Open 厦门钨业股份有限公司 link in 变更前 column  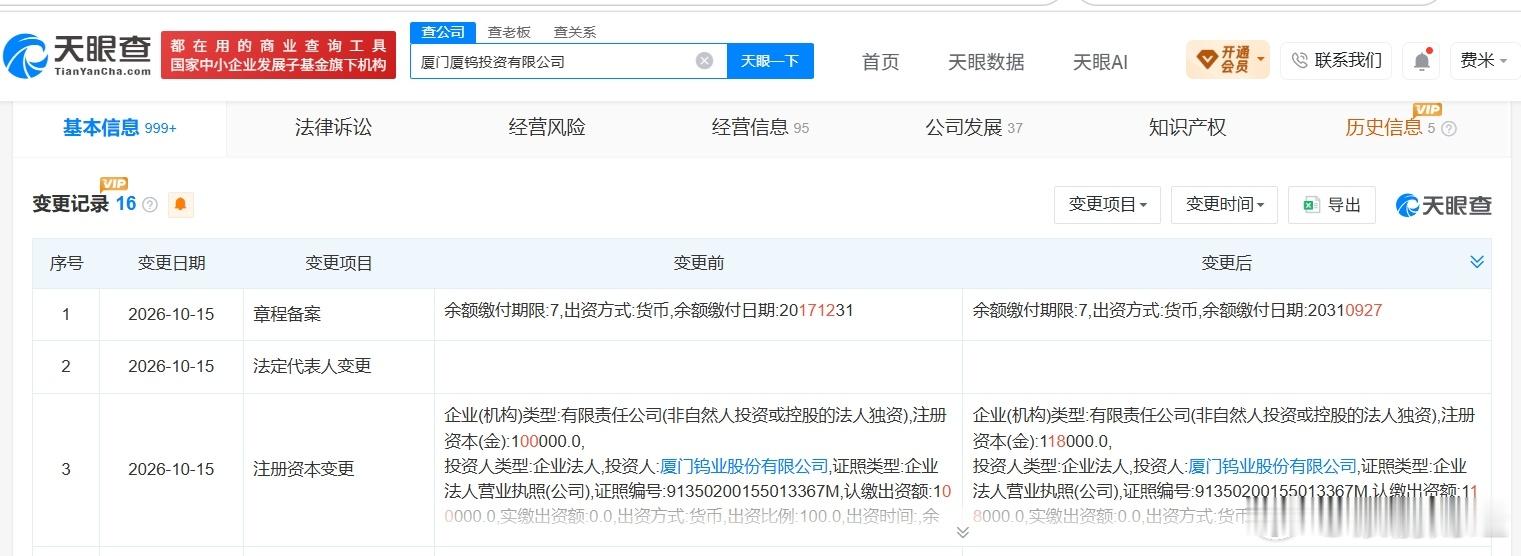tap(744, 466)
